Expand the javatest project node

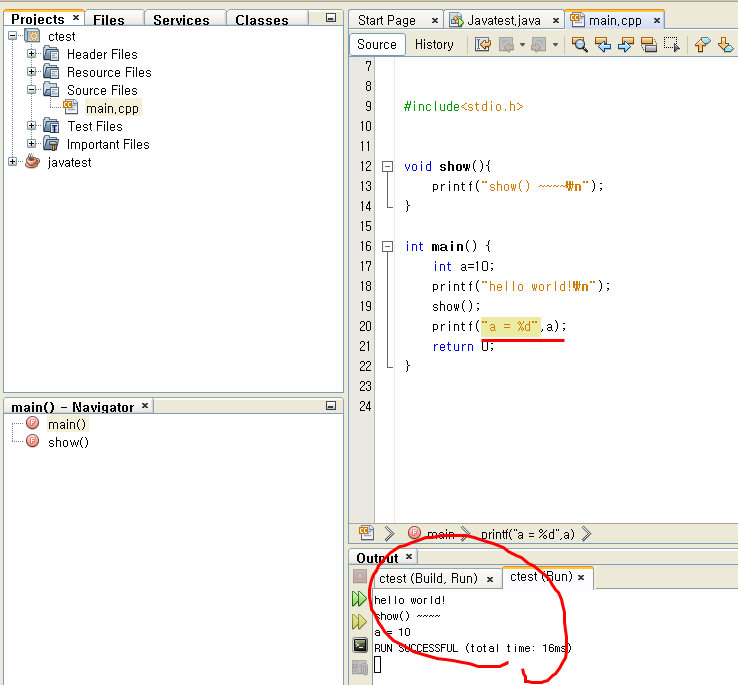[x=12, y=162]
